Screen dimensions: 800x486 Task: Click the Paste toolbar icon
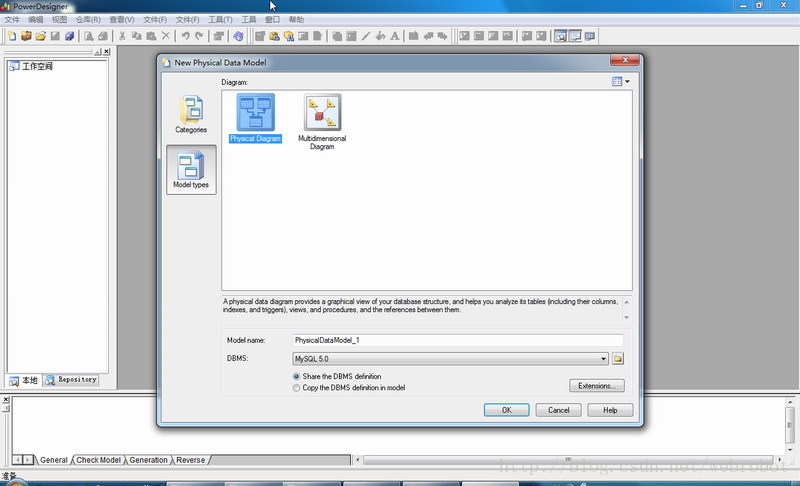151,36
